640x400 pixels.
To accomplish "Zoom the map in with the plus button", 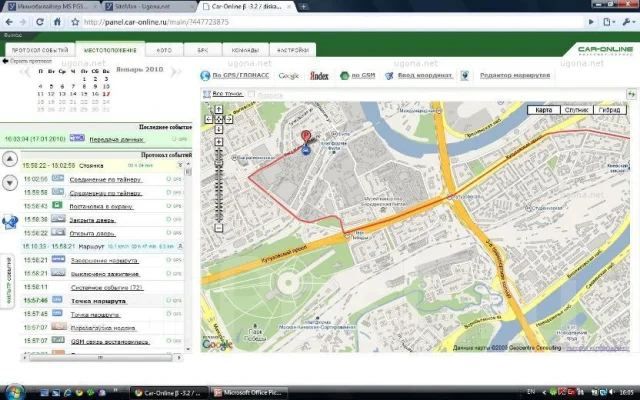I will click(x=219, y=142).
